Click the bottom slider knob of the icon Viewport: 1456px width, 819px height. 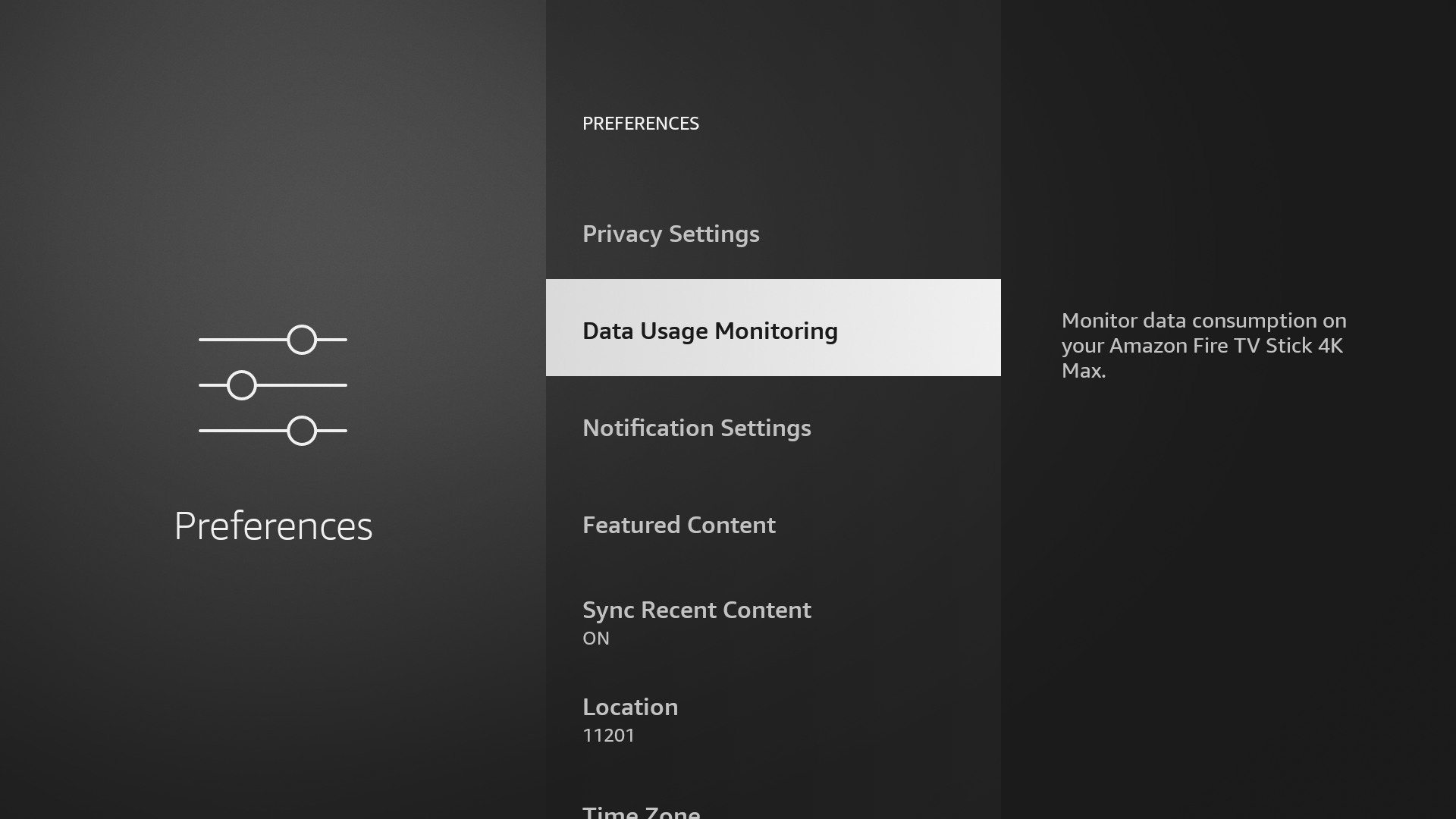(302, 430)
